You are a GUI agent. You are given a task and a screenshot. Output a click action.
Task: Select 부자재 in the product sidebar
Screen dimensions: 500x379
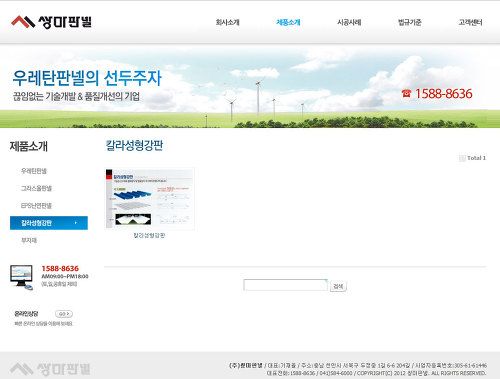(29, 240)
